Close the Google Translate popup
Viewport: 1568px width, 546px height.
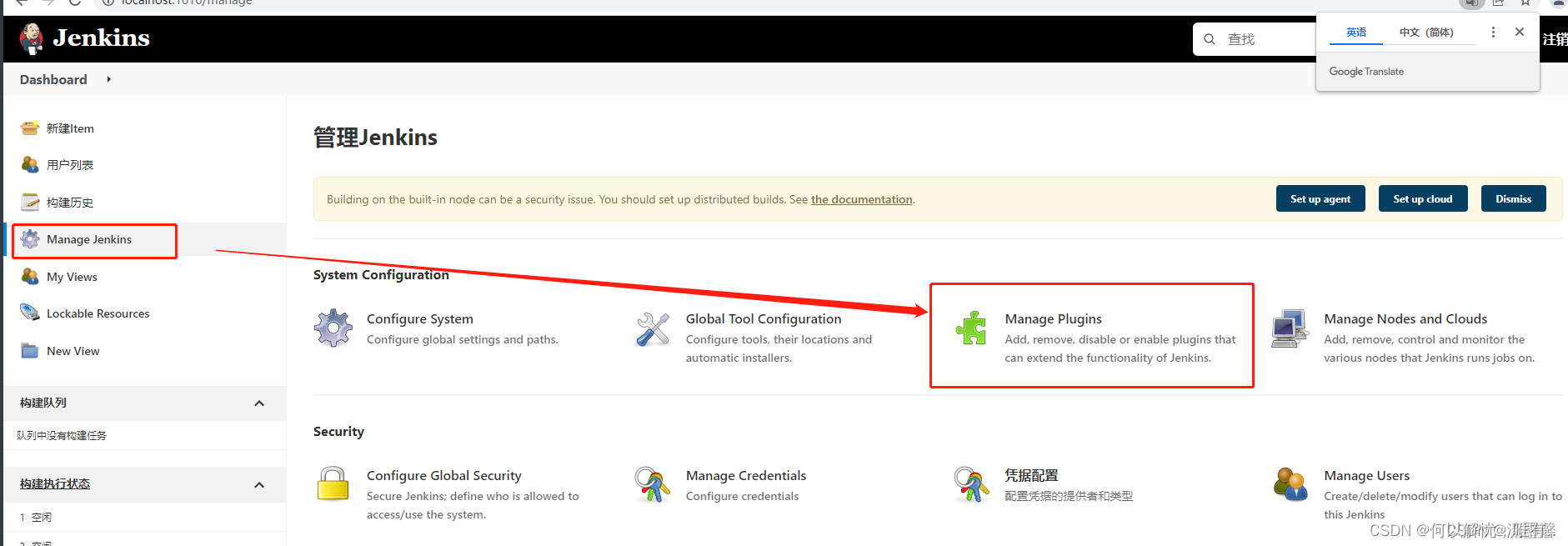1520,32
